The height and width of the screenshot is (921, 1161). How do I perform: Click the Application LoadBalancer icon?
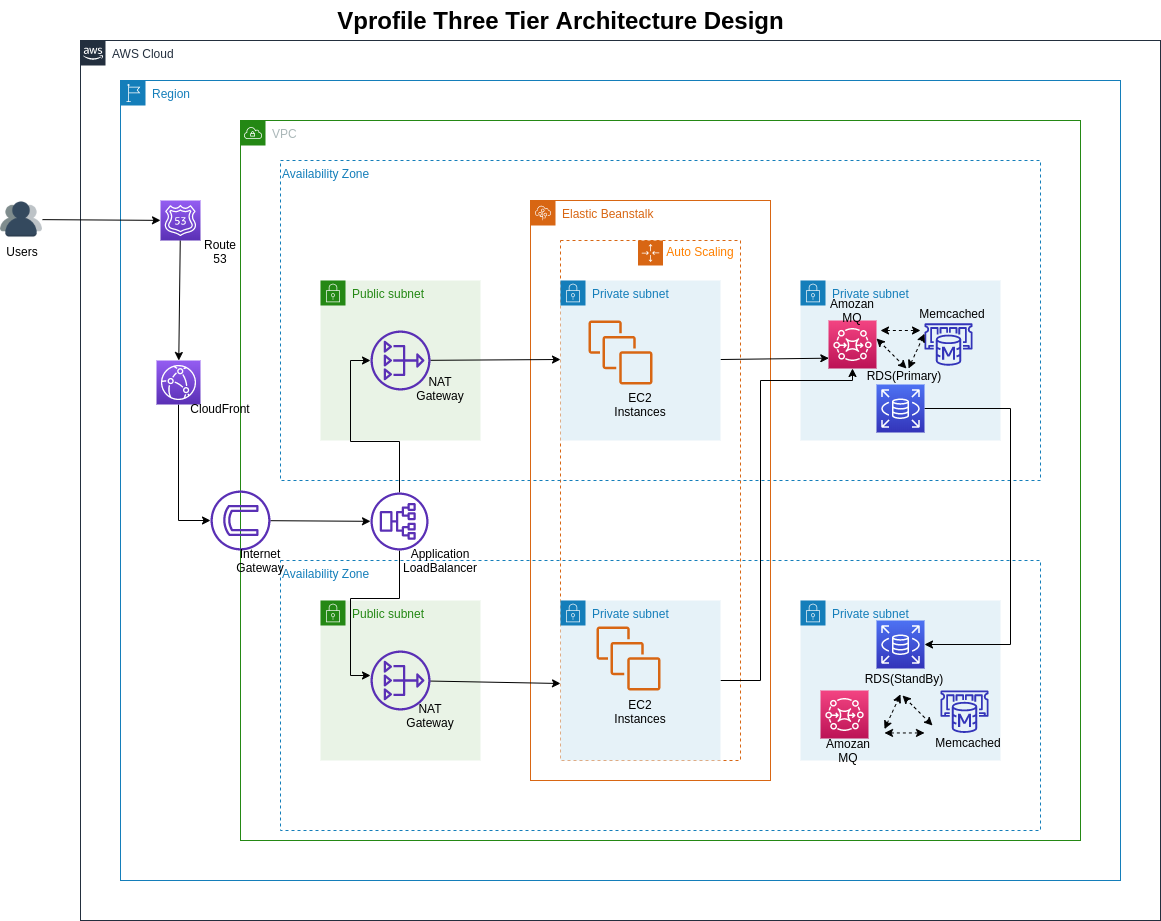400,521
